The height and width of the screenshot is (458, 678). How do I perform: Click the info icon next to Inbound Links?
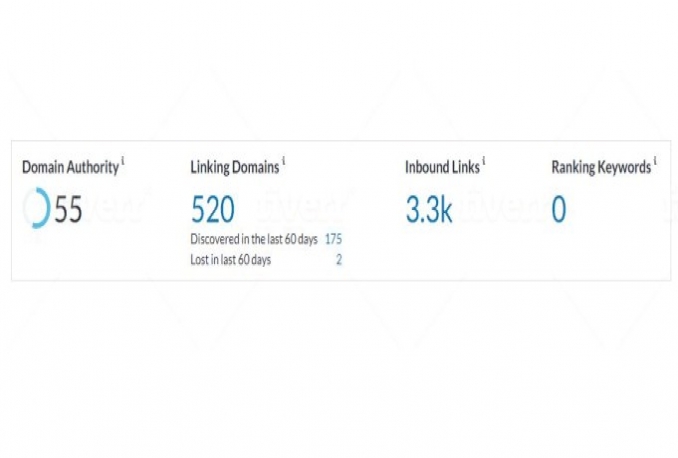click(x=484, y=161)
